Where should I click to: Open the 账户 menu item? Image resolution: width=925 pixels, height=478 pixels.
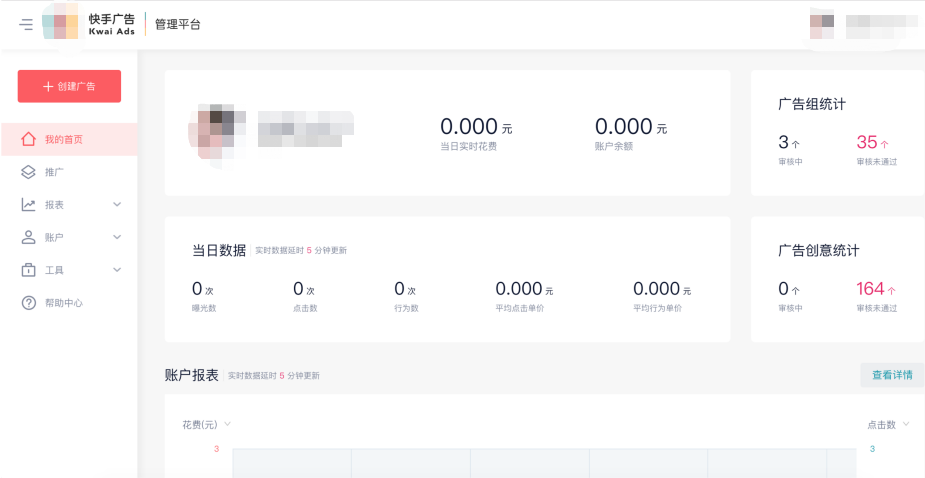pyautogui.click(x=69, y=237)
